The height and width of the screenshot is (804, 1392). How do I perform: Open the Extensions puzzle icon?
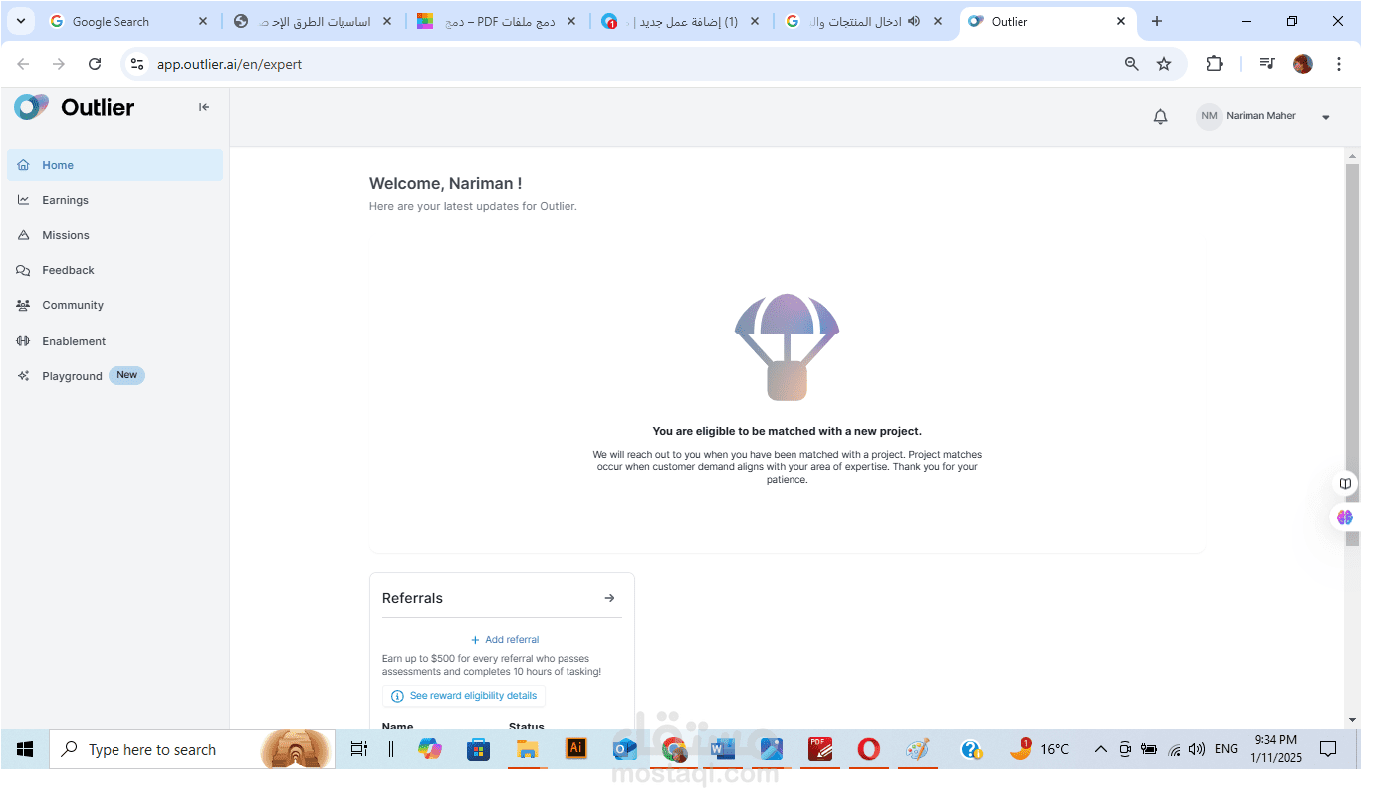1214,64
